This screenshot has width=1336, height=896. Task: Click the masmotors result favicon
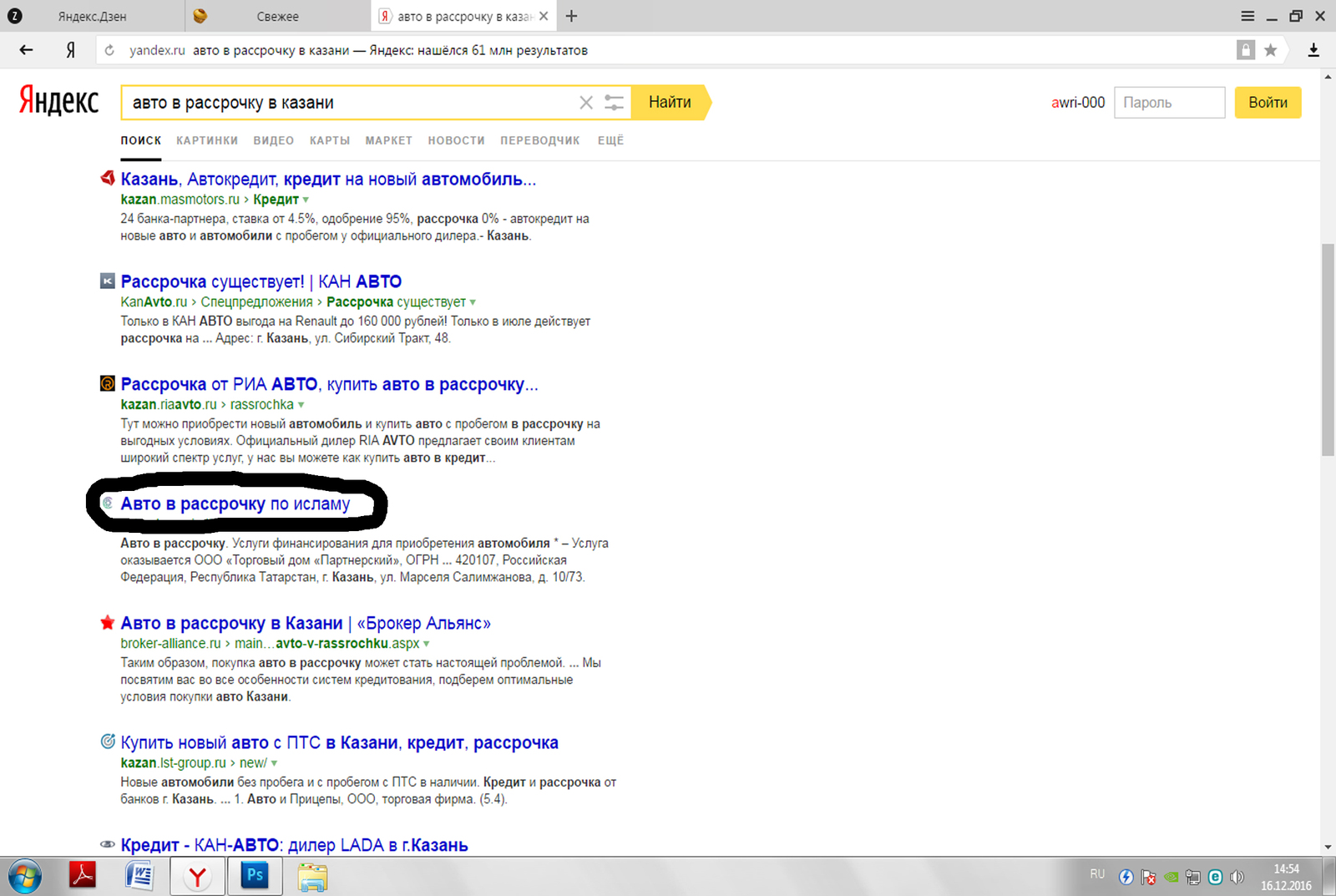coord(107,178)
